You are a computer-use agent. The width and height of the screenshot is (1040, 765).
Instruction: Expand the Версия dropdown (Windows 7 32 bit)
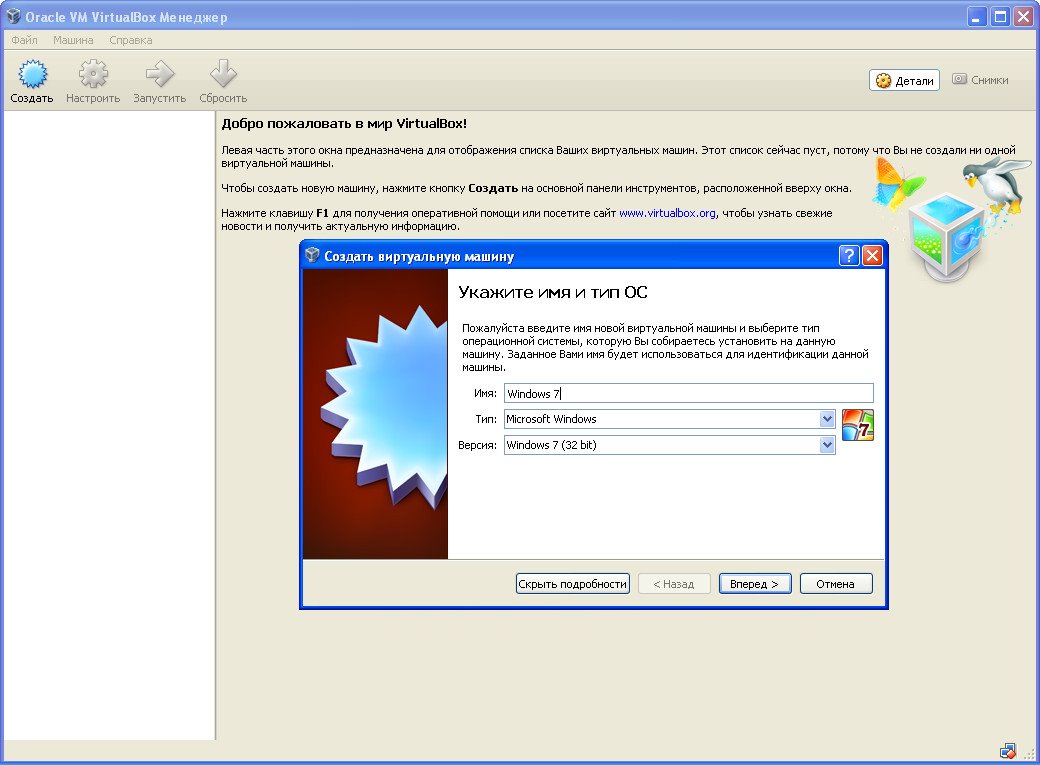827,445
